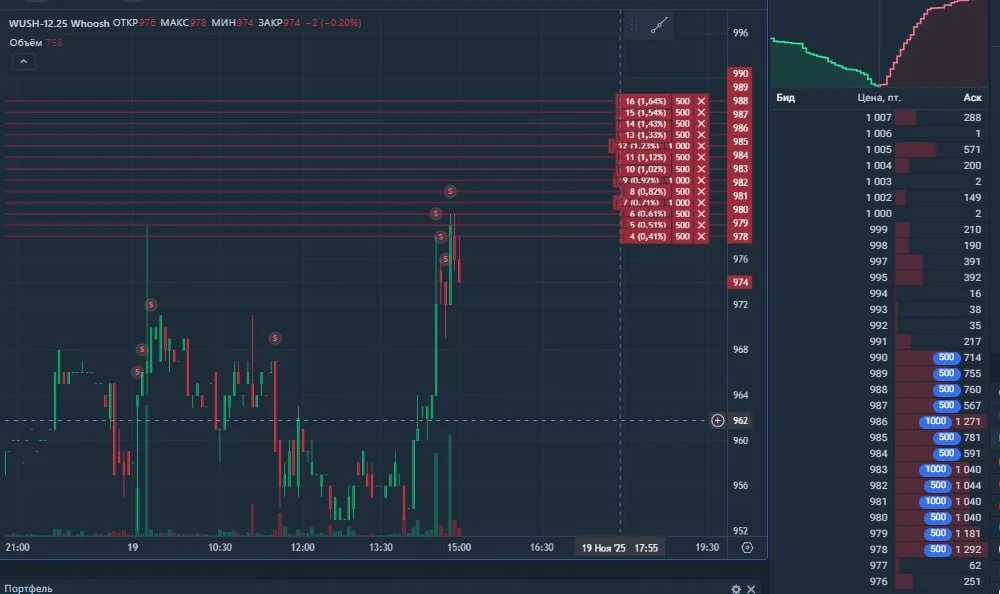Open chart scale settings beside the time axis

747,547
